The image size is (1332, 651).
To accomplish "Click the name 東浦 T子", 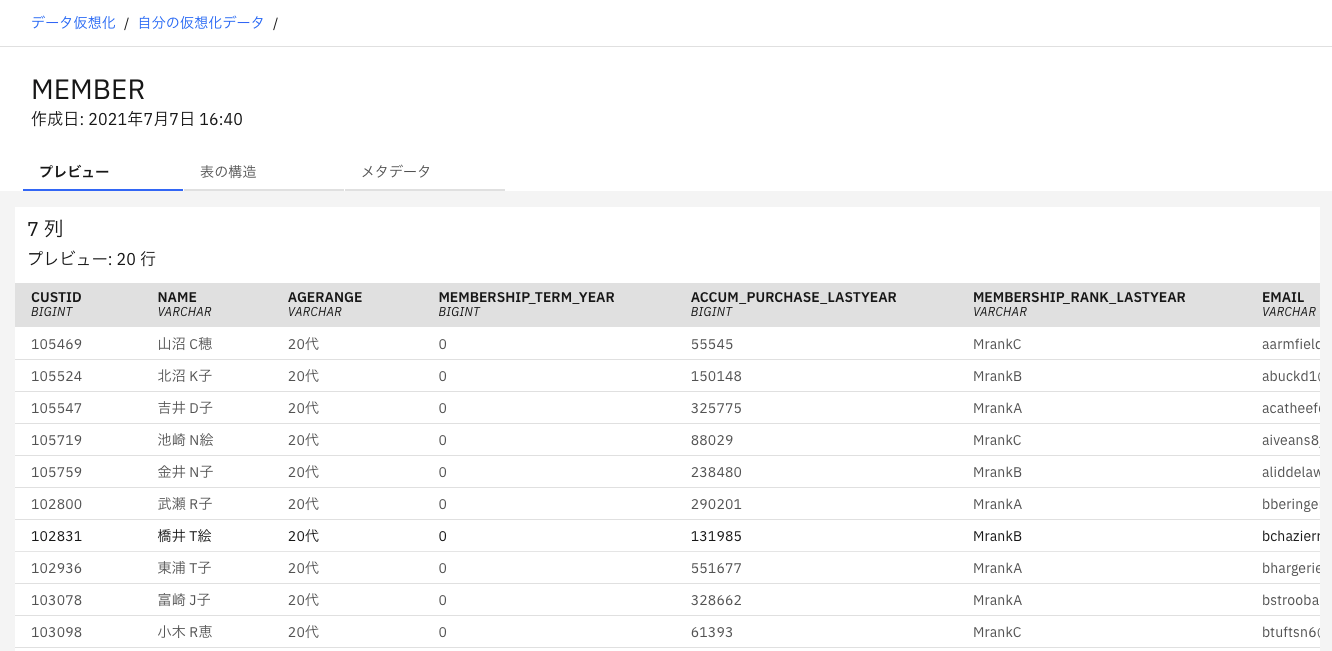I will [x=185, y=568].
